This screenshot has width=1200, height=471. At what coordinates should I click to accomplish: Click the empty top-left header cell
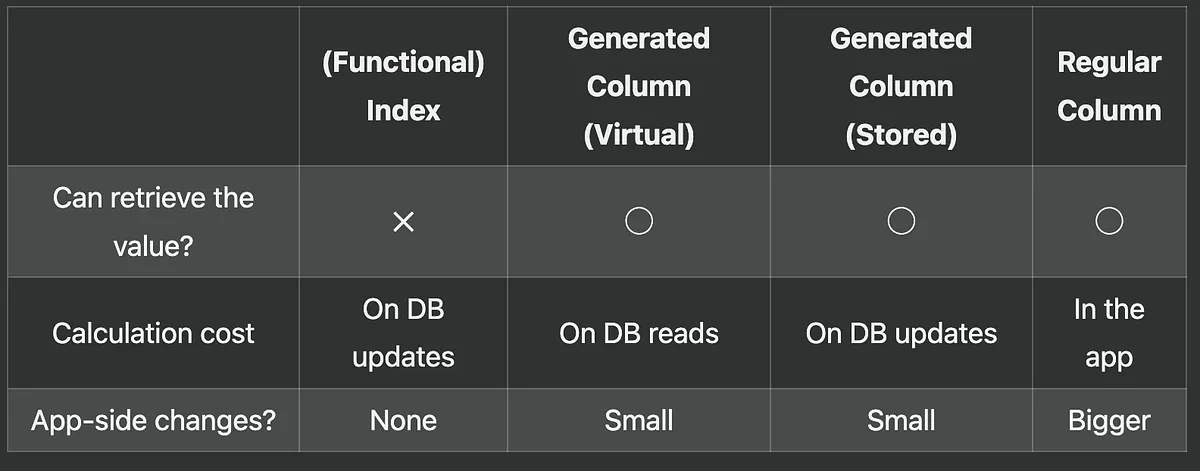pyautogui.click(x=153, y=87)
